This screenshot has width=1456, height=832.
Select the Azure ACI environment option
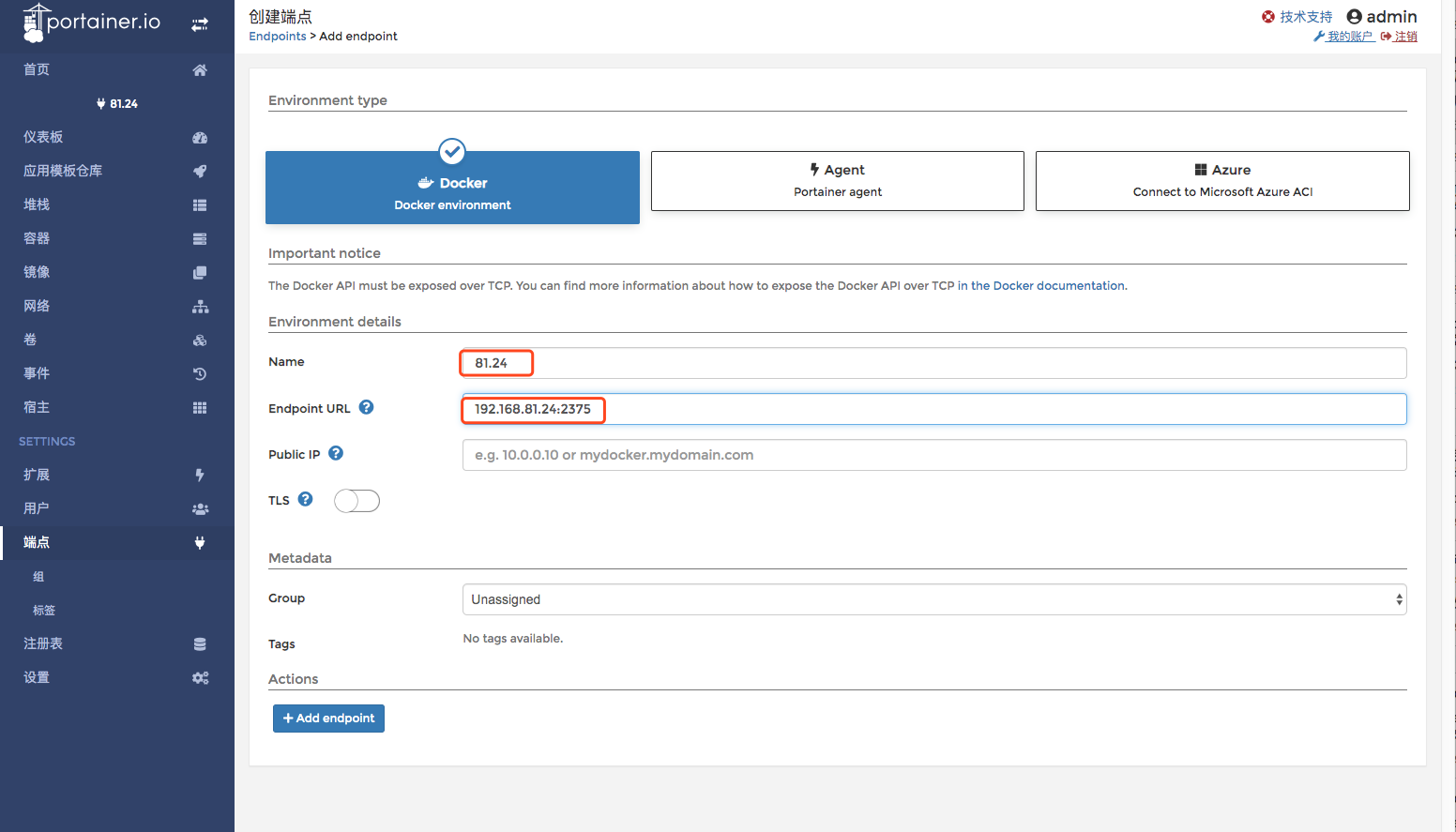(1221, 181)
